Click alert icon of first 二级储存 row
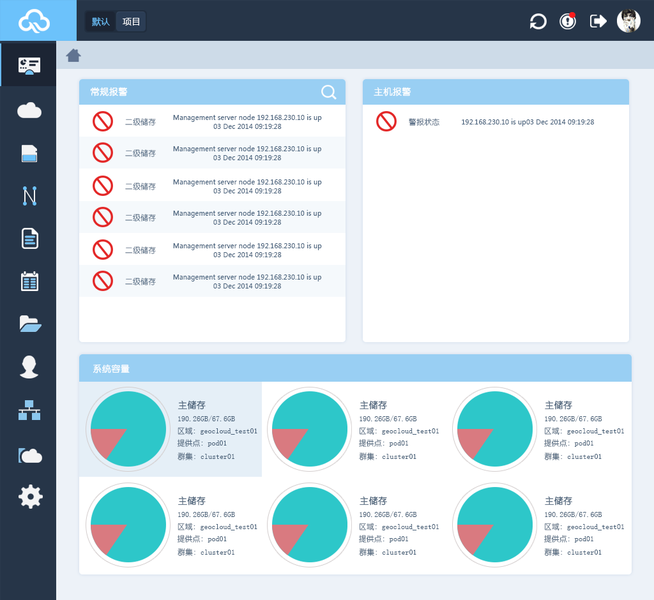 pyautogui.click(x=103, y=121)
